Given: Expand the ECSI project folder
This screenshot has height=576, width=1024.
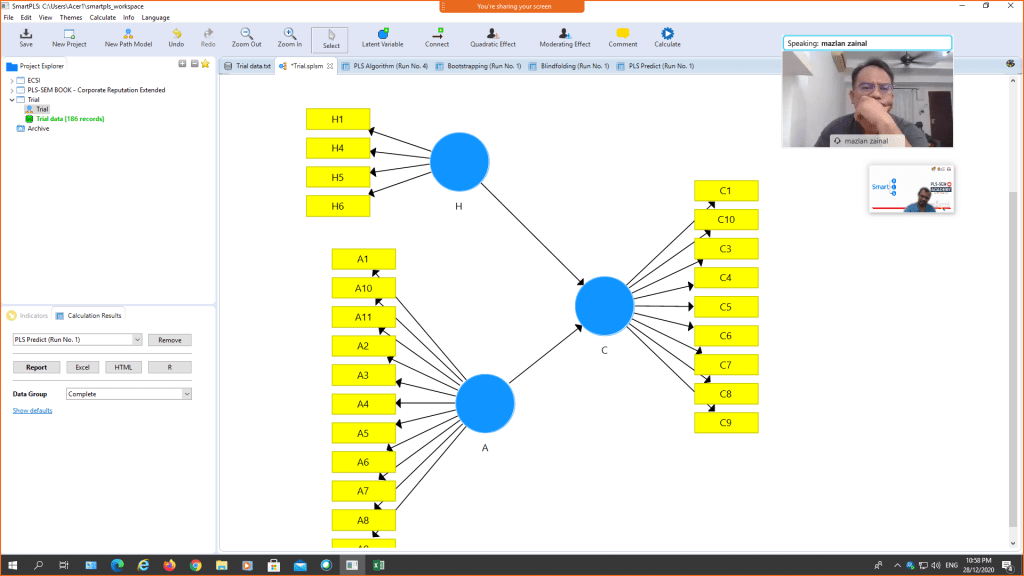Looking at the screenshot, I should click(11, 80).
